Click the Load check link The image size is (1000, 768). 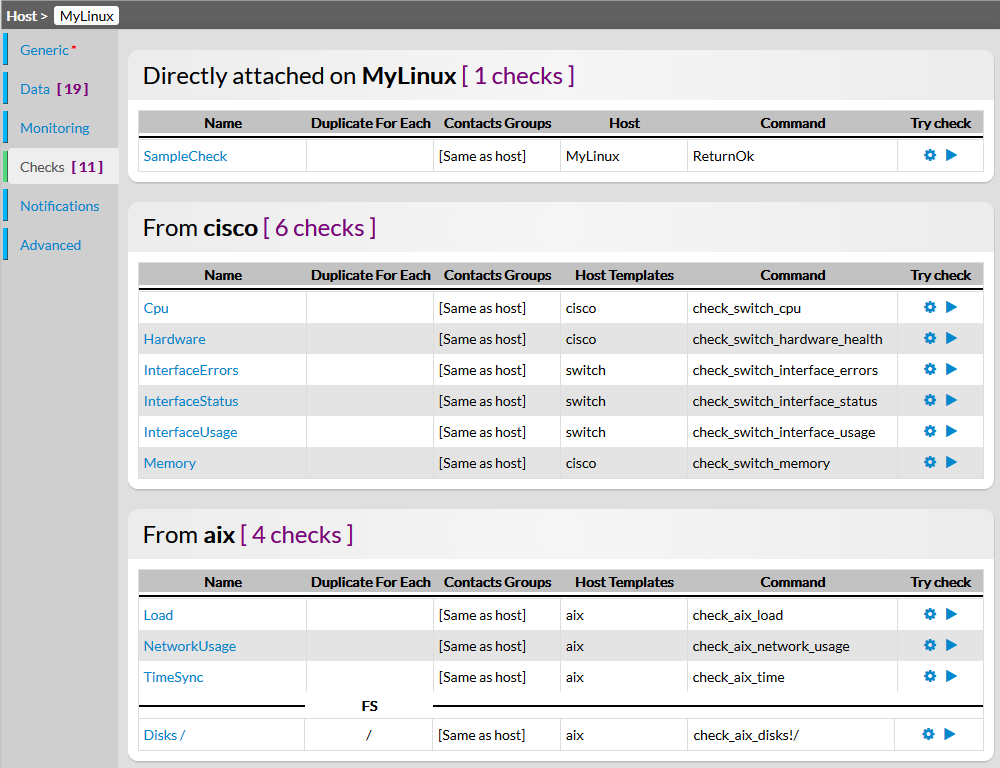click(158, 615)
